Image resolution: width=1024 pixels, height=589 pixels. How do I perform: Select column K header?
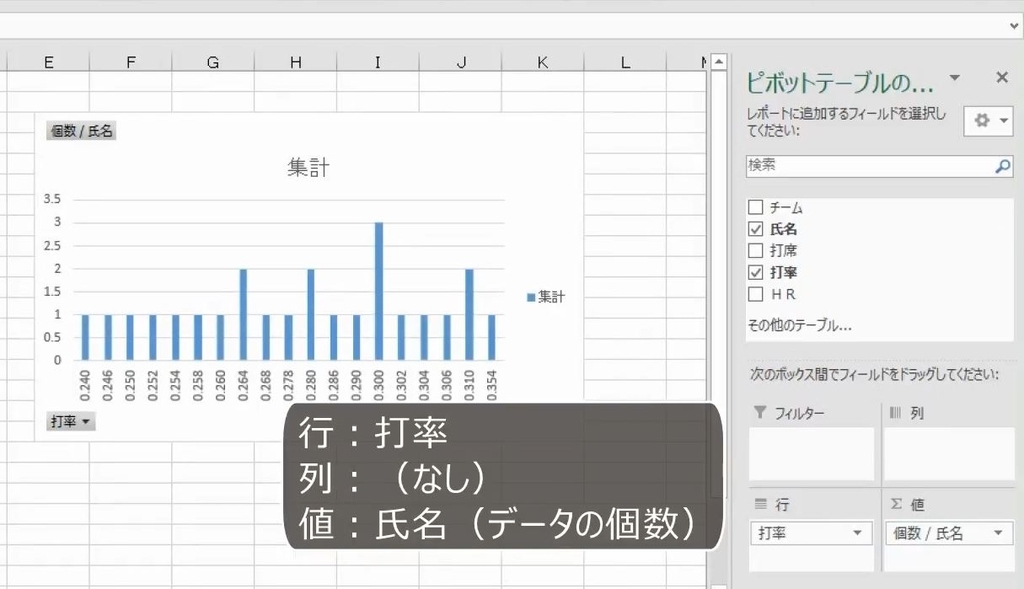[543, 62]
